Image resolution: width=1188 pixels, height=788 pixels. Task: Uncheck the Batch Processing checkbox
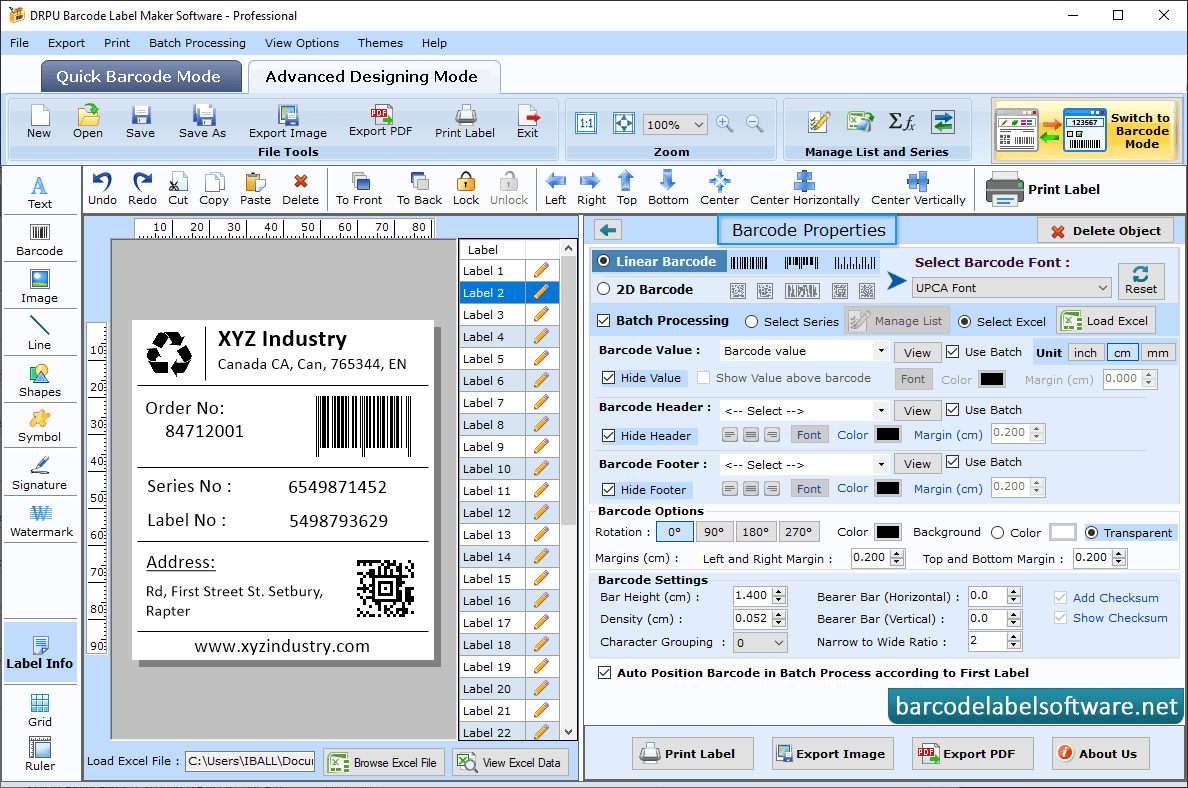[604, 321]
